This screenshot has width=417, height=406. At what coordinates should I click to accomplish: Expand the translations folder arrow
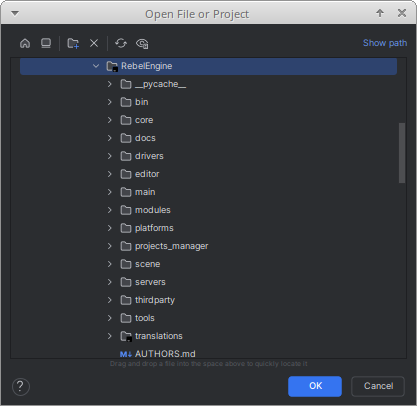110,336
